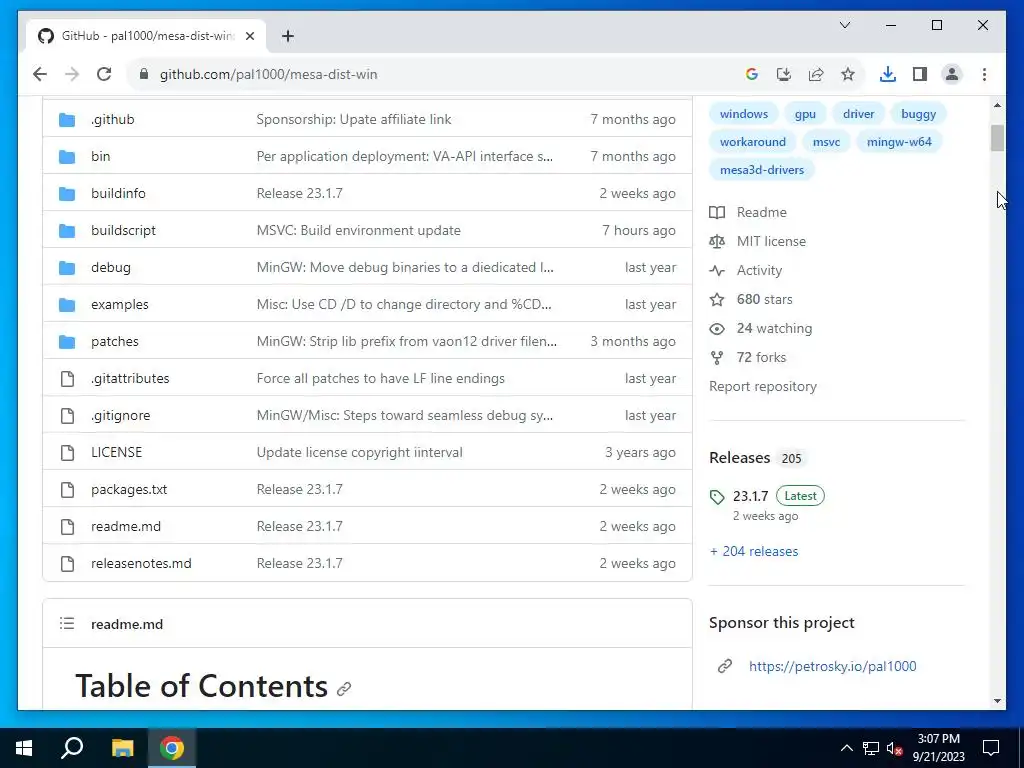The height and width of the screenshot is (768, 1024).
Task: Click the Google search icon in address bar
Action: [x=752, y=74]
